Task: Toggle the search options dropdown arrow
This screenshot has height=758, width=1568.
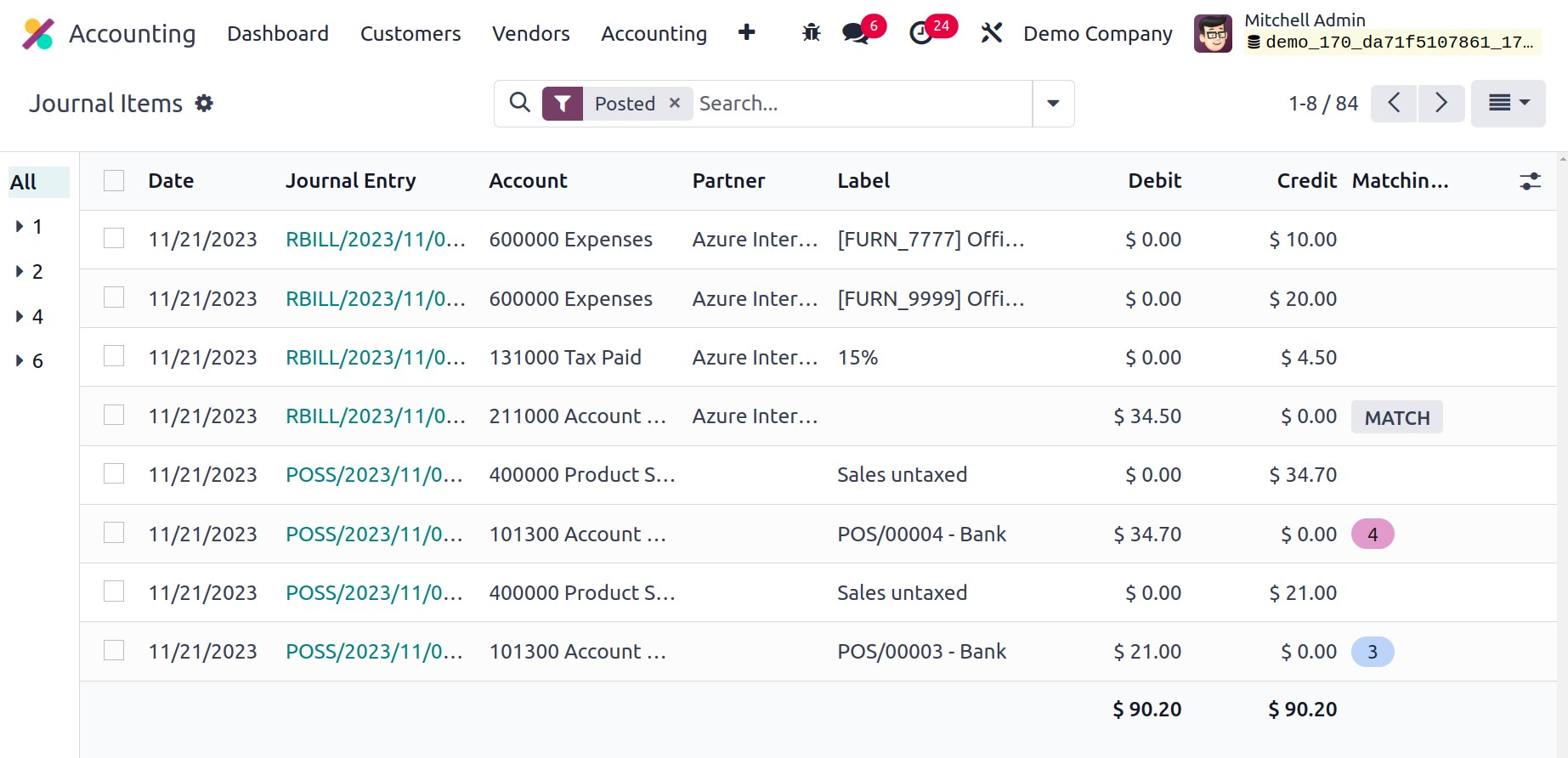Action: click(1053, 104)
